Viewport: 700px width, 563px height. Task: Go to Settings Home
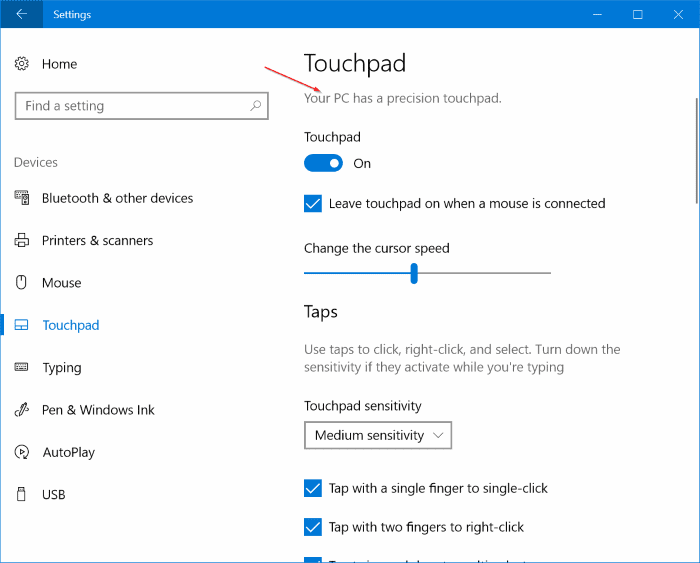pyautogui.click(x=59, y=64)
